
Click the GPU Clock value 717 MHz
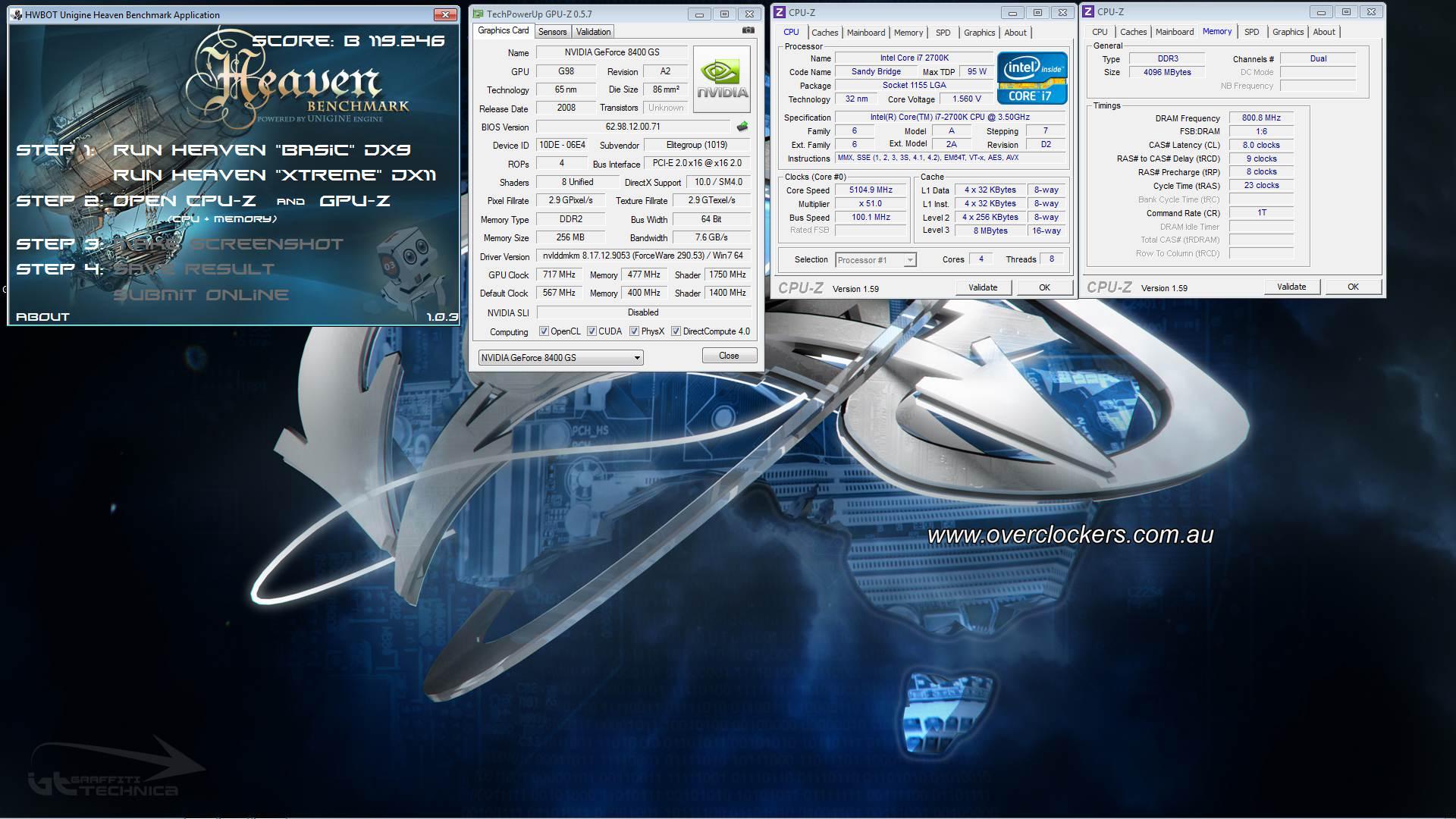[x=559, y=275]
